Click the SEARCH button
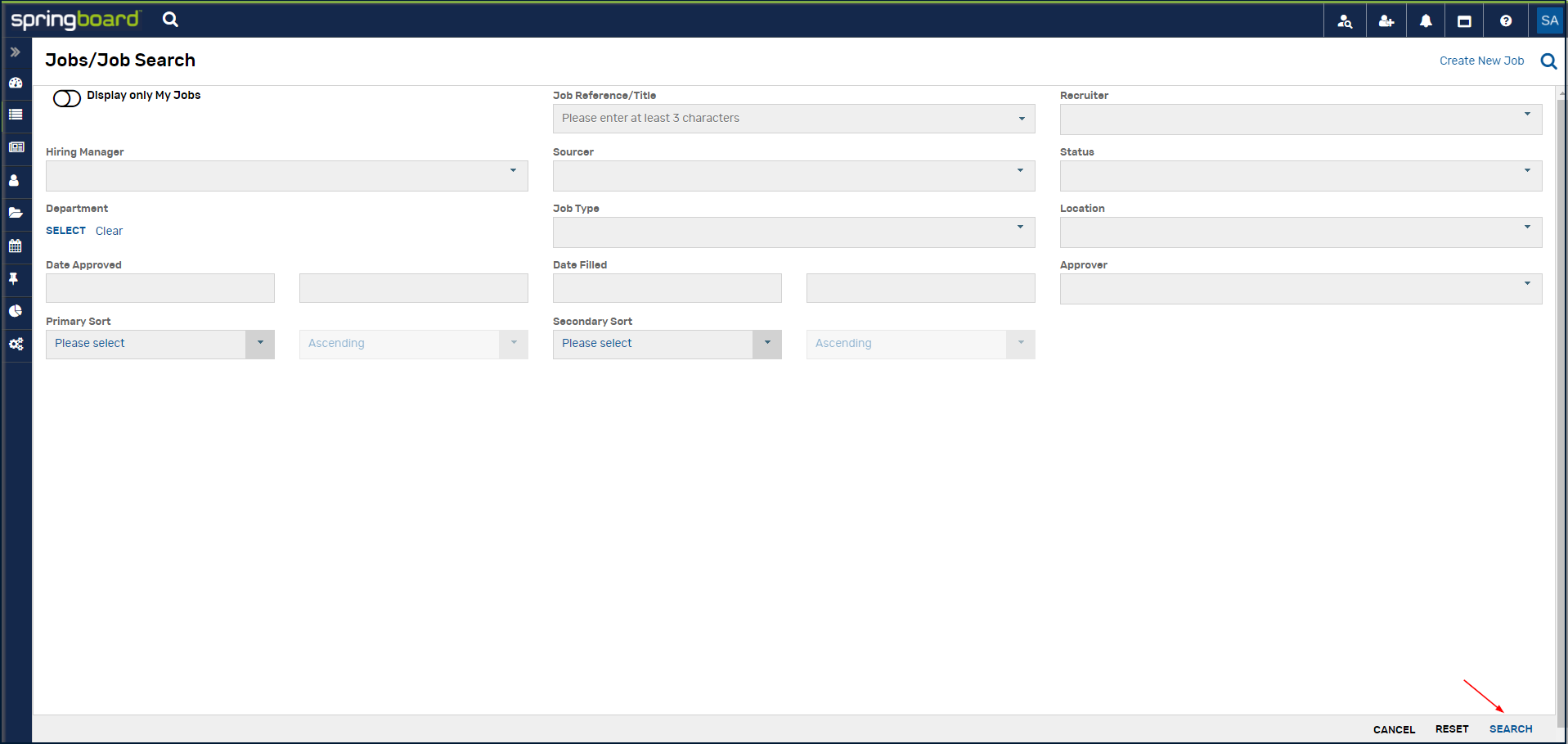 click(x=1511, y=729)
